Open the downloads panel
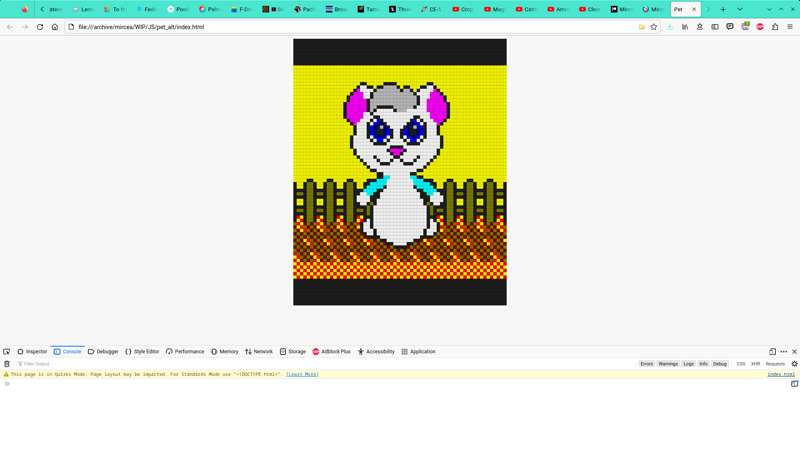Screen dimensions: 800x450 pyautogui.click(x=670, y=27)
